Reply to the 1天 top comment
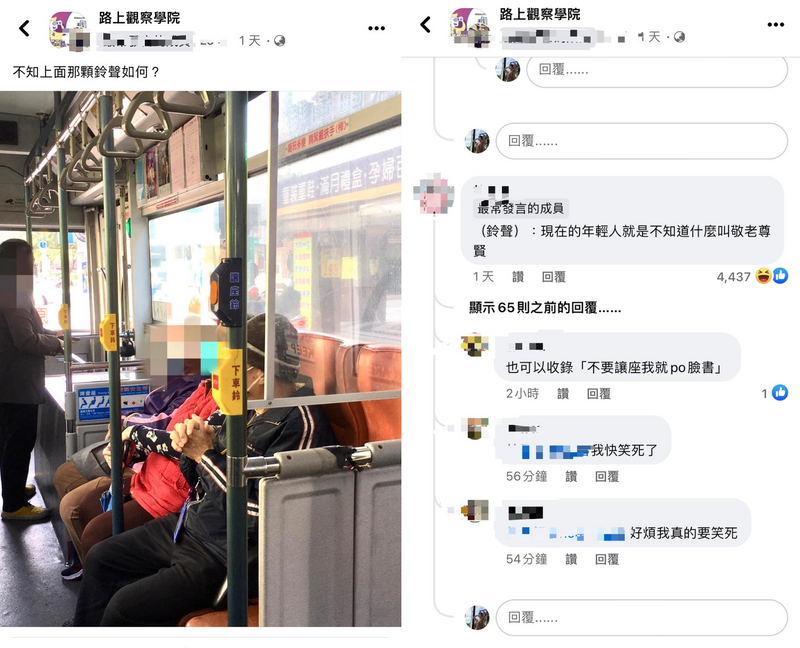Viewport: 800px width, 648px height. point(554,277)
